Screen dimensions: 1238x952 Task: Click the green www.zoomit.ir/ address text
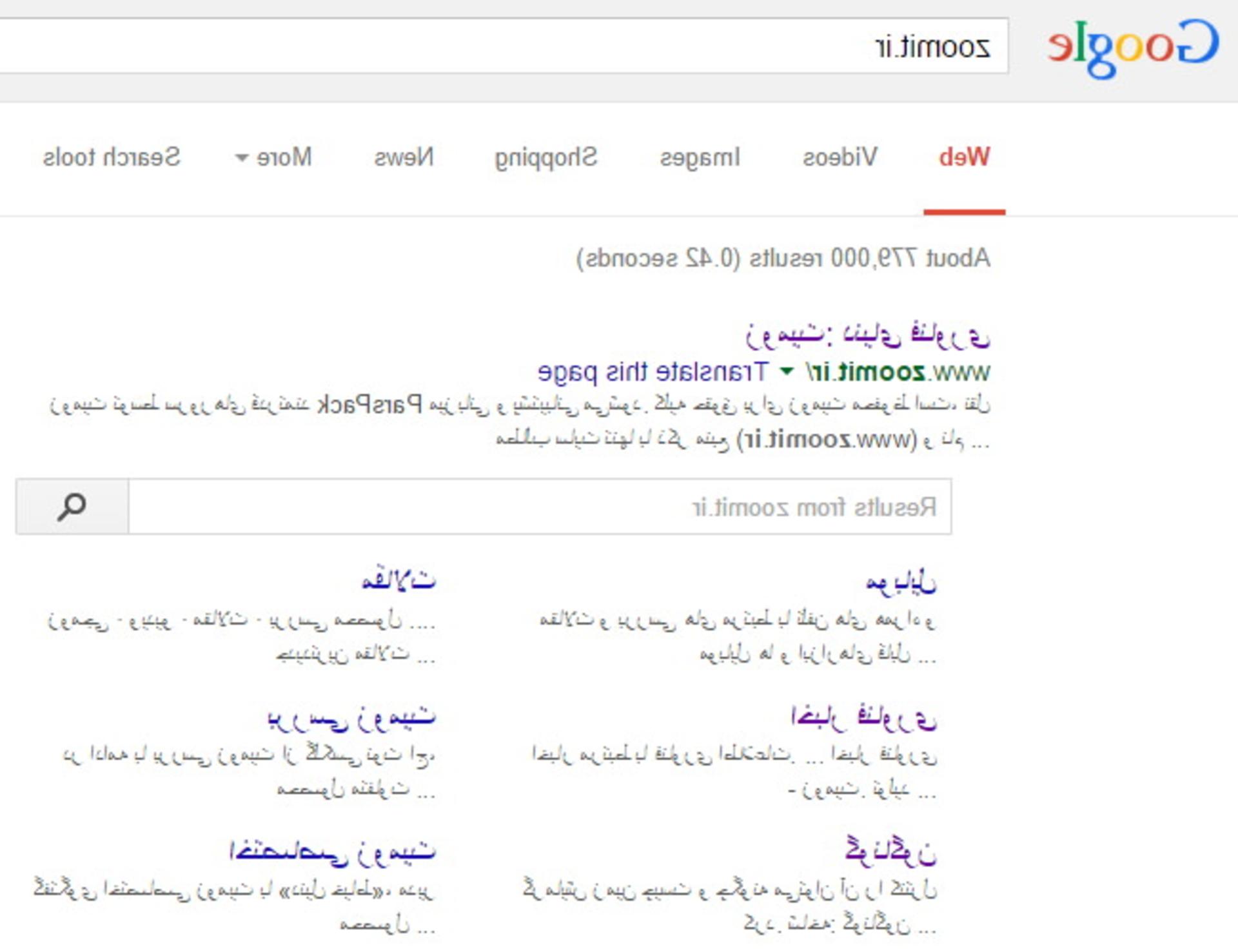[x=898, y=372]
